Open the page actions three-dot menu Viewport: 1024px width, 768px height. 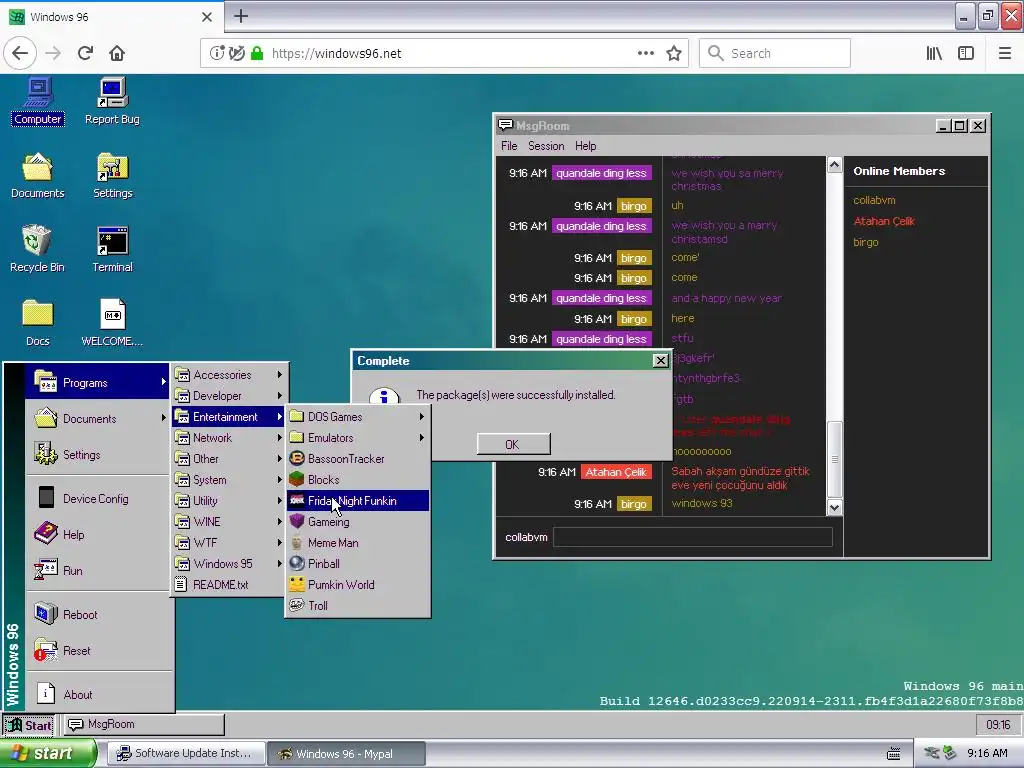point(645,53)
